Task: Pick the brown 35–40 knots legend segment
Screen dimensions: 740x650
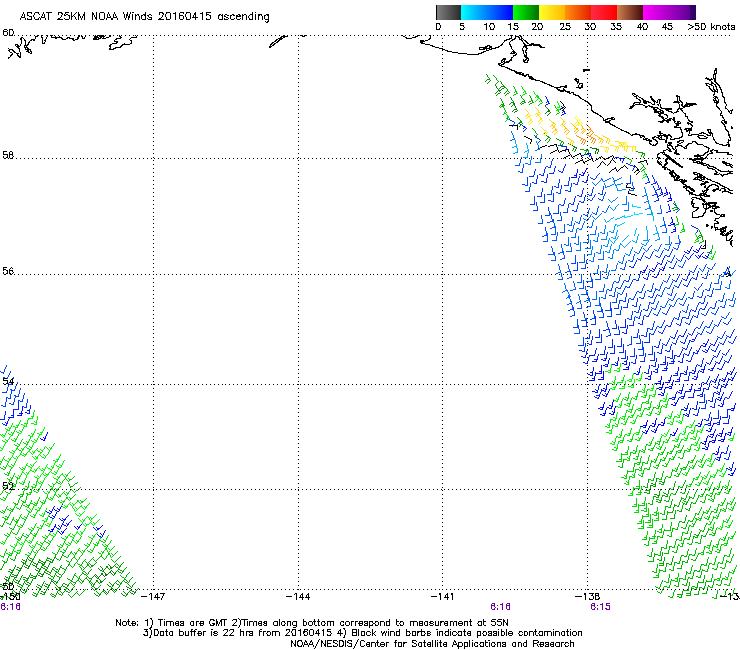Action: click(630, 12)
